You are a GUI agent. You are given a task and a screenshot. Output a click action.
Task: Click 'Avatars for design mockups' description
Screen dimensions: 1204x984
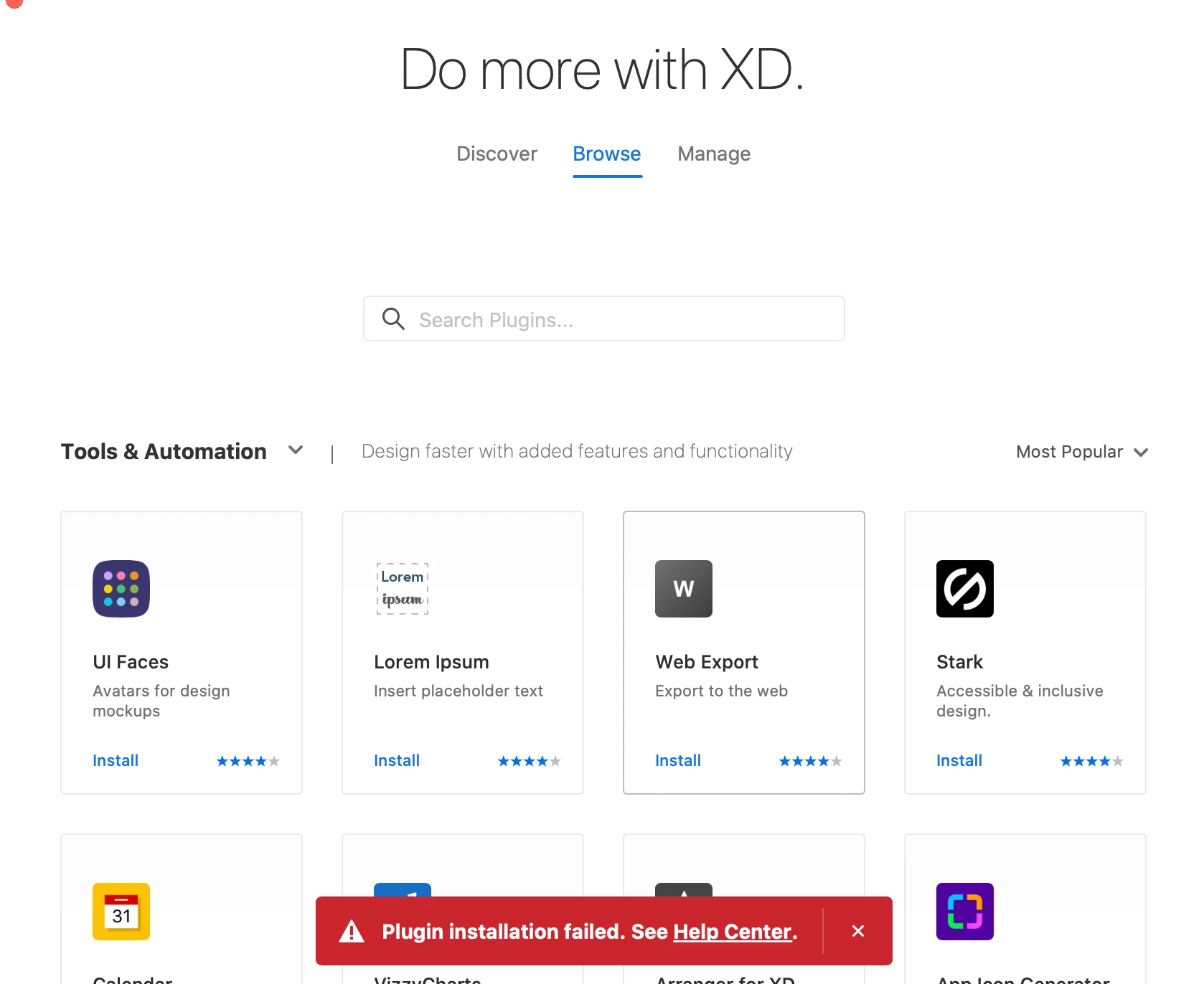tap(161, 701)
